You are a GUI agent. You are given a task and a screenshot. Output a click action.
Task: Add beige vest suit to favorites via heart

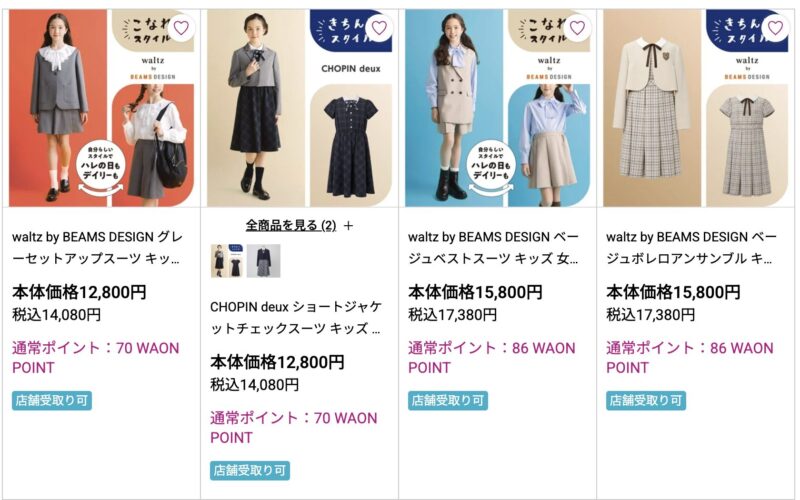(x=577, y=28)
